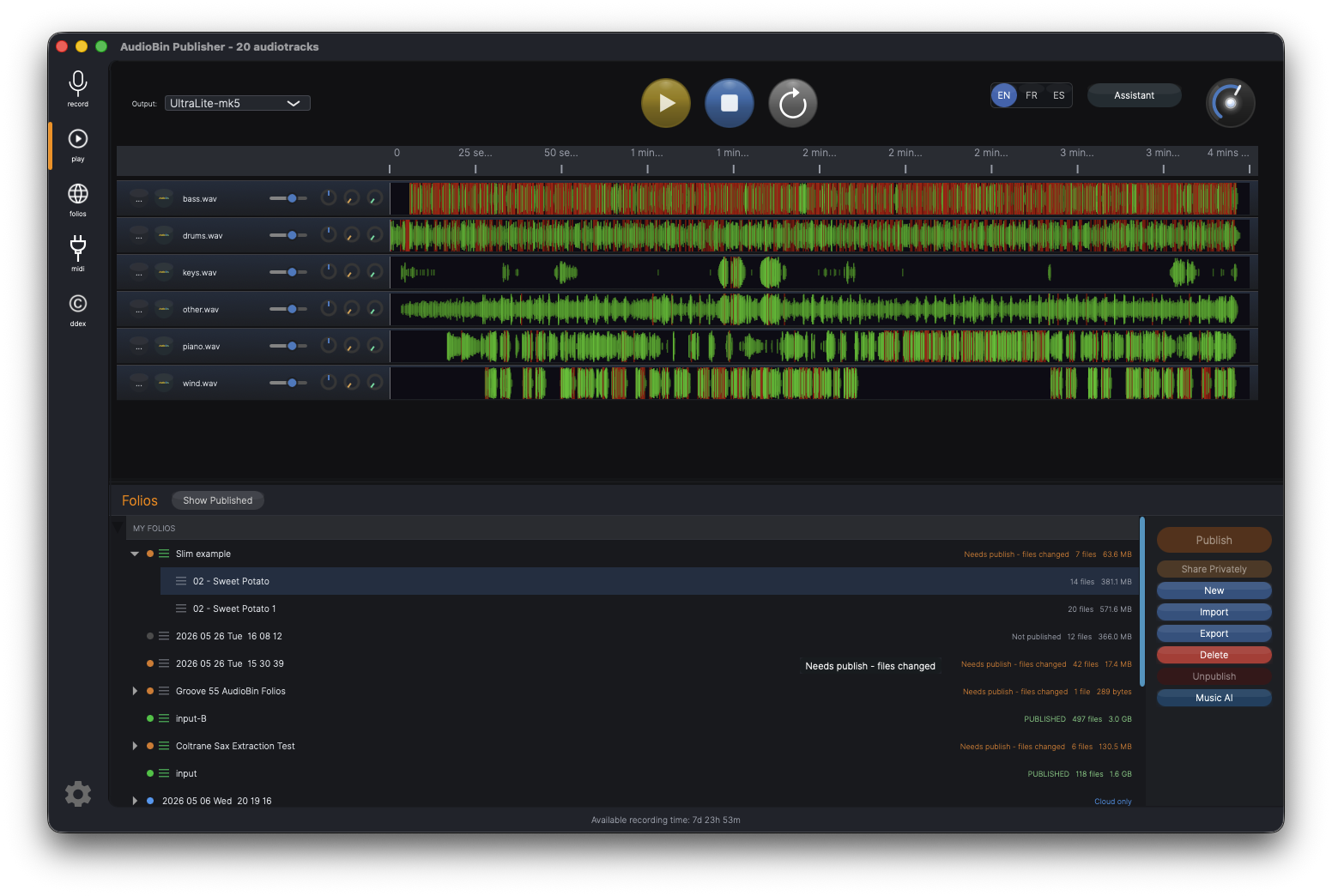The width and height of the screenshot is (1332, 896).
Task: Expand the Groove 55 AudioBin Folios folio
Action: click(x=135, y=691)
